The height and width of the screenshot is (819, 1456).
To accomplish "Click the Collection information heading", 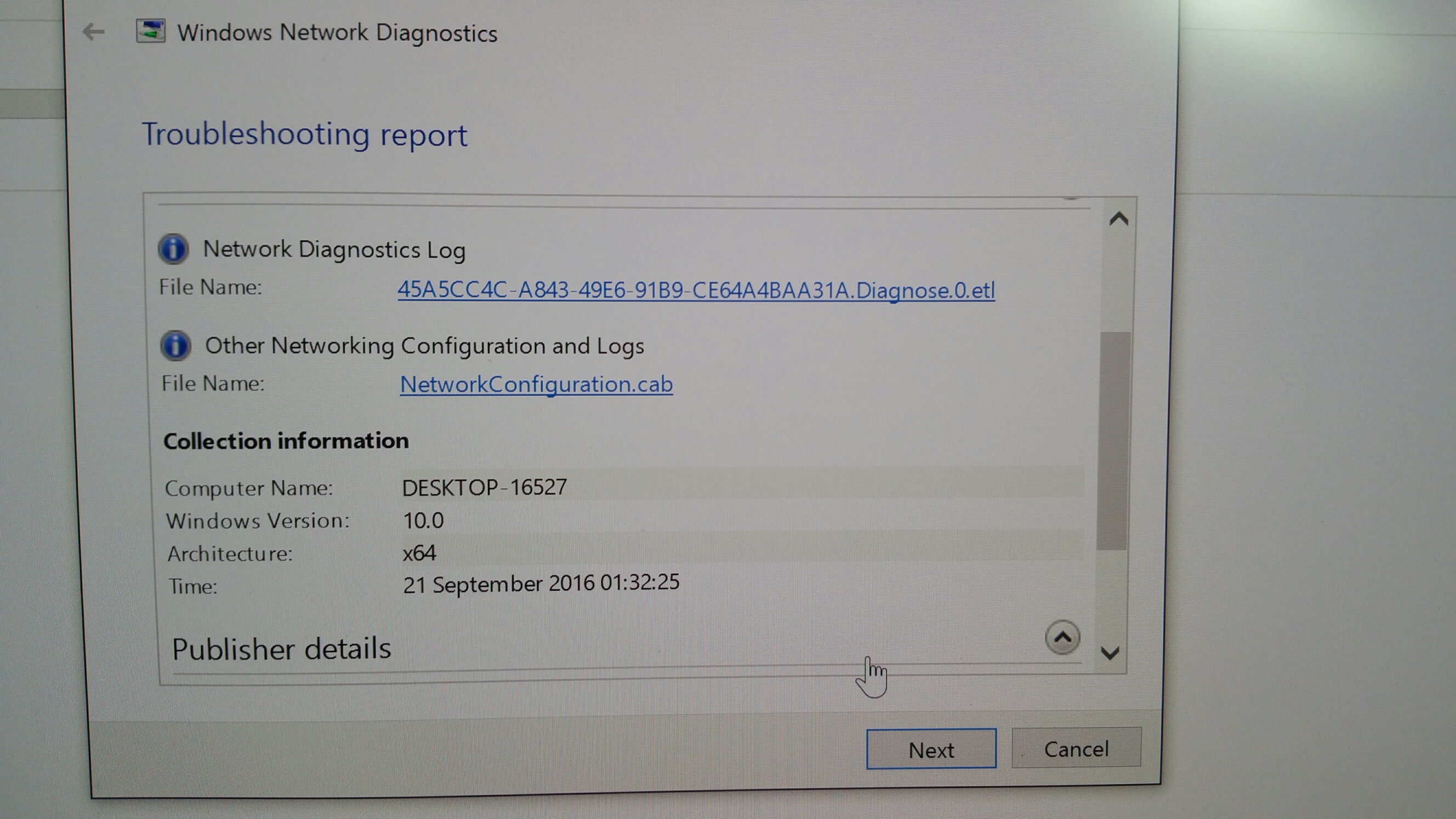I will tap(286, 441).
